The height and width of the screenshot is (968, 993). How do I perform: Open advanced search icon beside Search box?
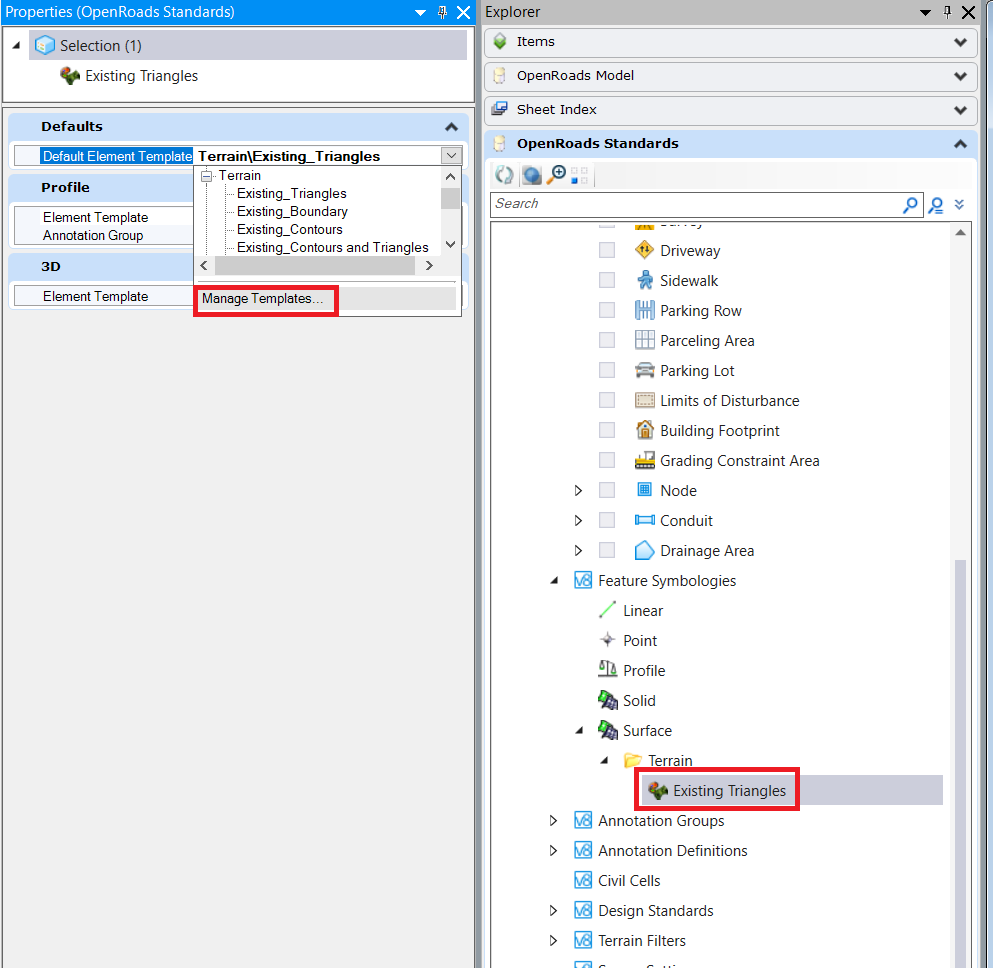(x=935, y=205)
